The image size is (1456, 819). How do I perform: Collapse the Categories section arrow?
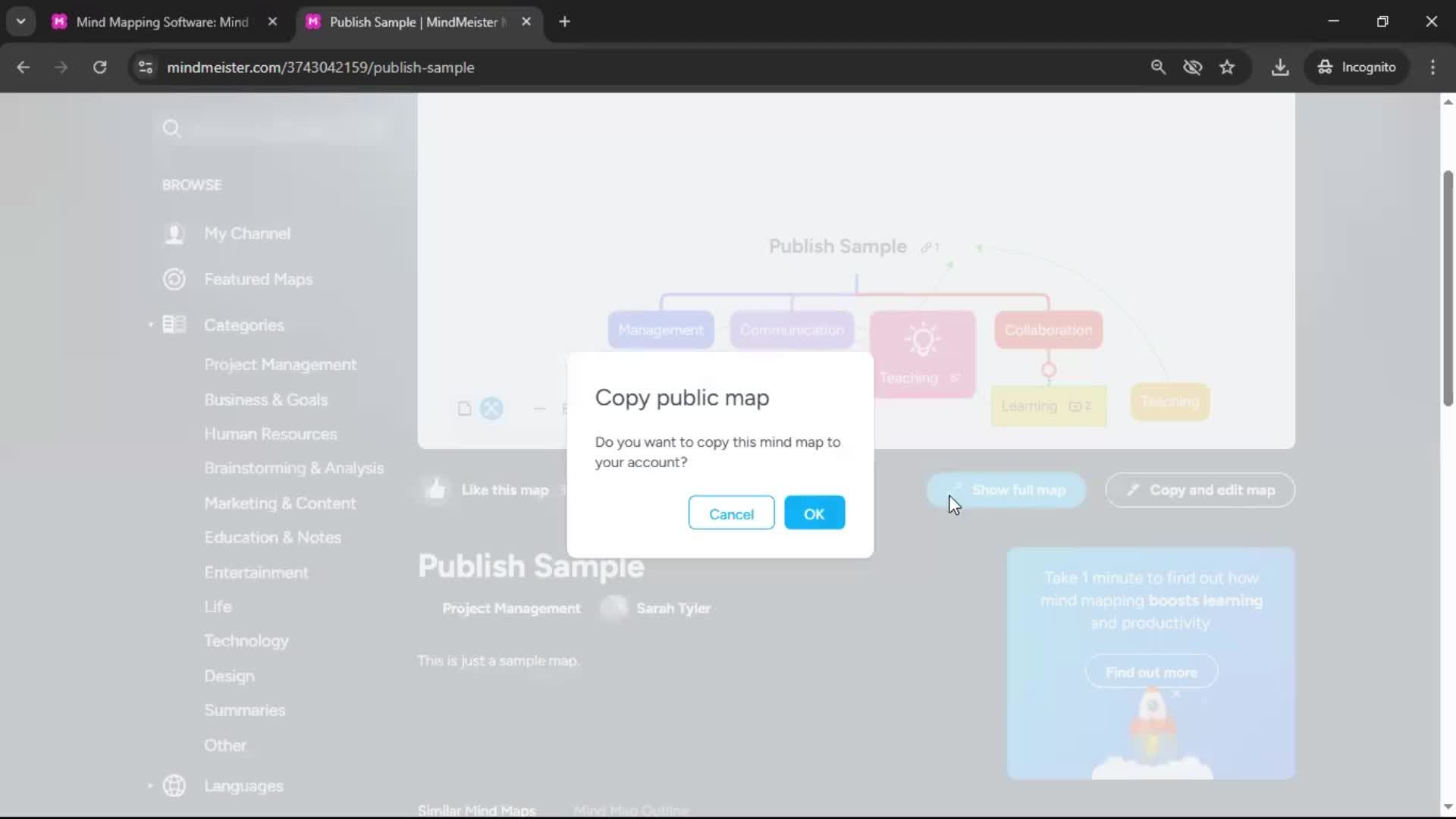click(150, 325)
